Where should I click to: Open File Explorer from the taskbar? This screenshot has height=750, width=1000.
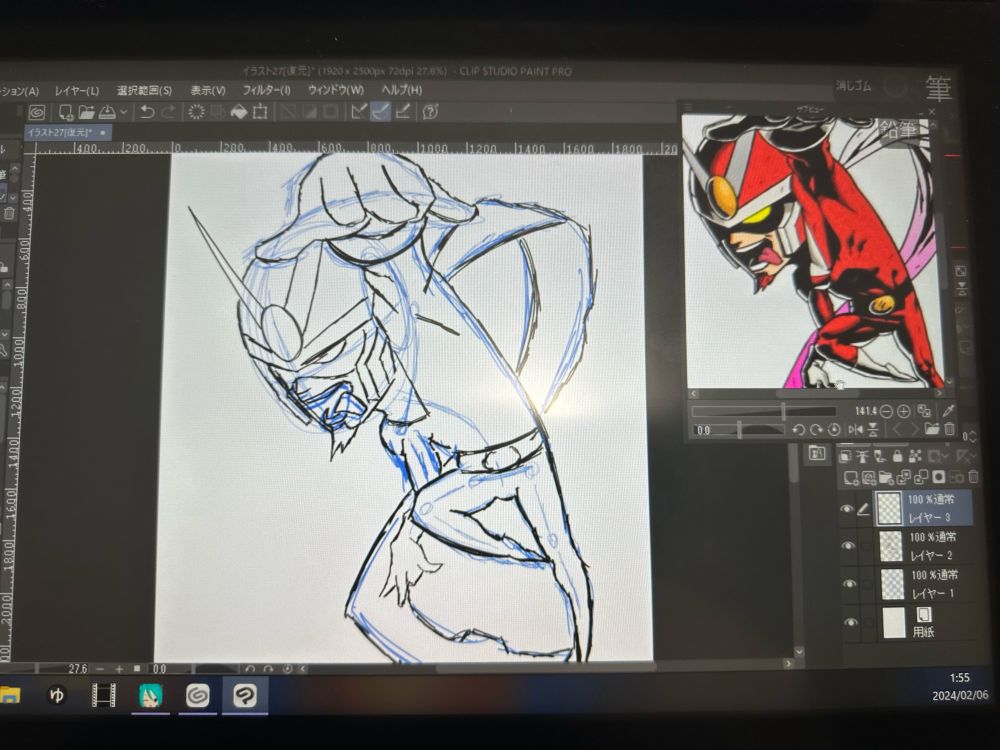pos(10,695)
